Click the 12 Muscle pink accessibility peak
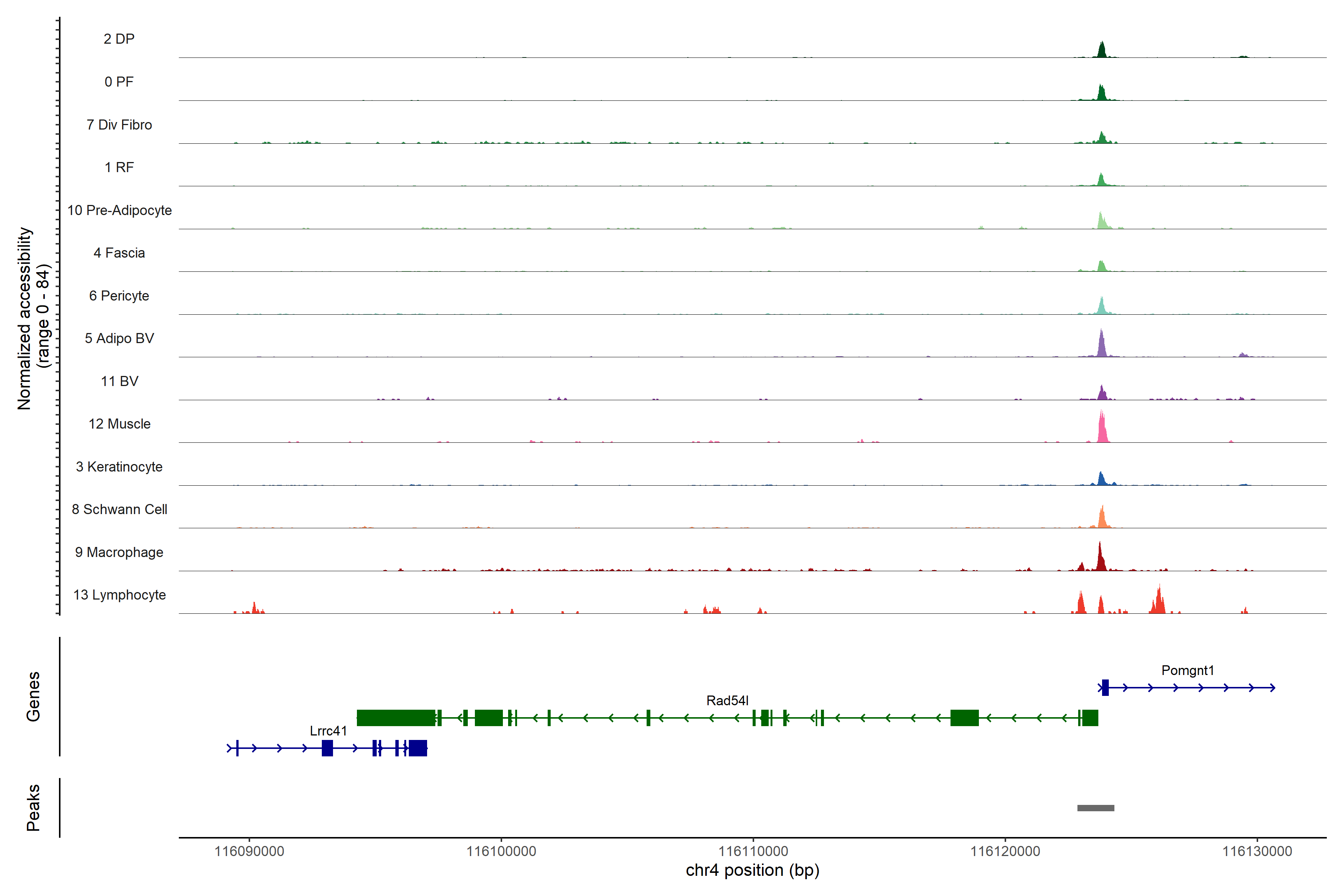 pyautogui.click(x=1102, y=430)
